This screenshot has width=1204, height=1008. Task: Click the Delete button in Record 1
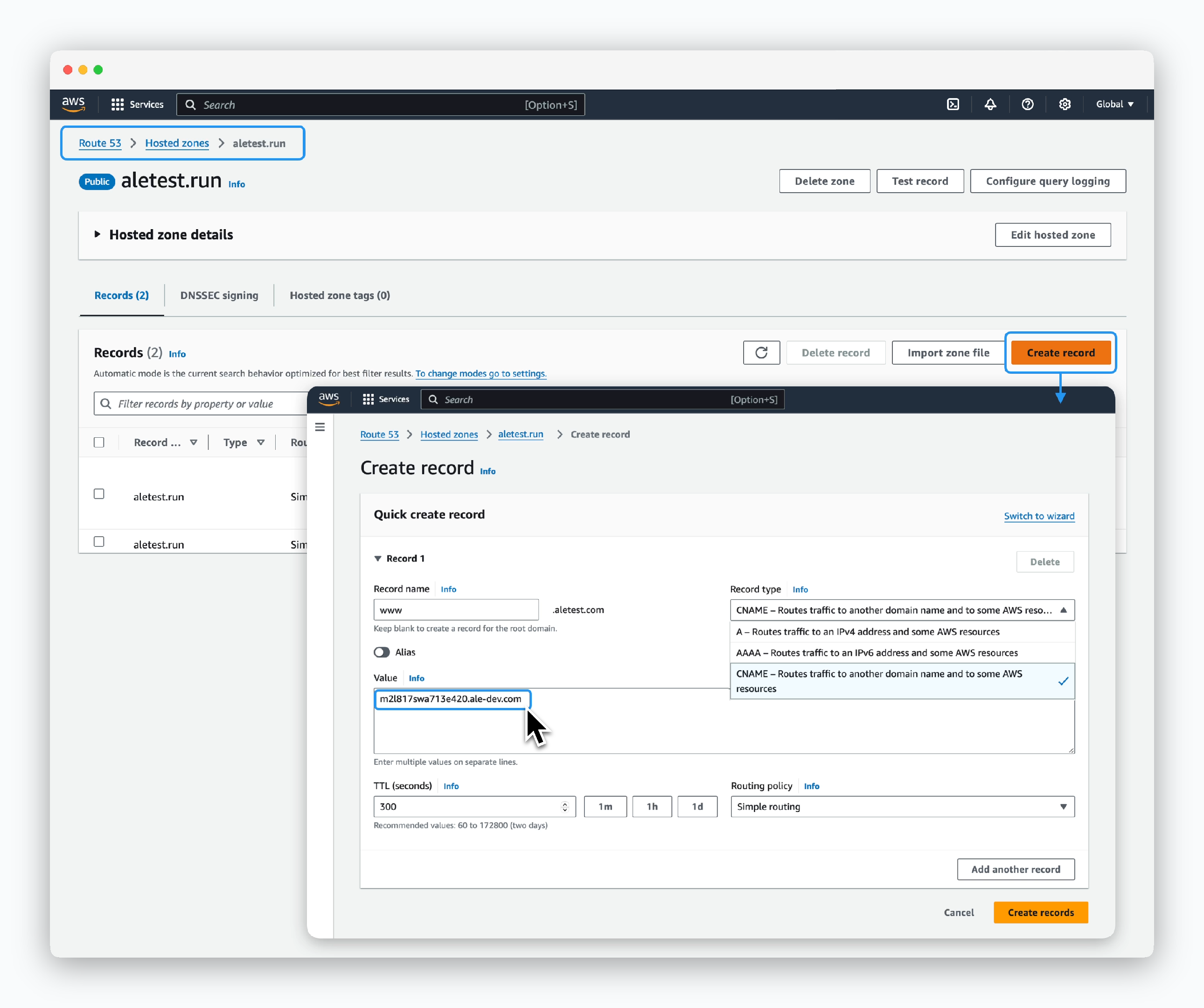point(1044,562)
